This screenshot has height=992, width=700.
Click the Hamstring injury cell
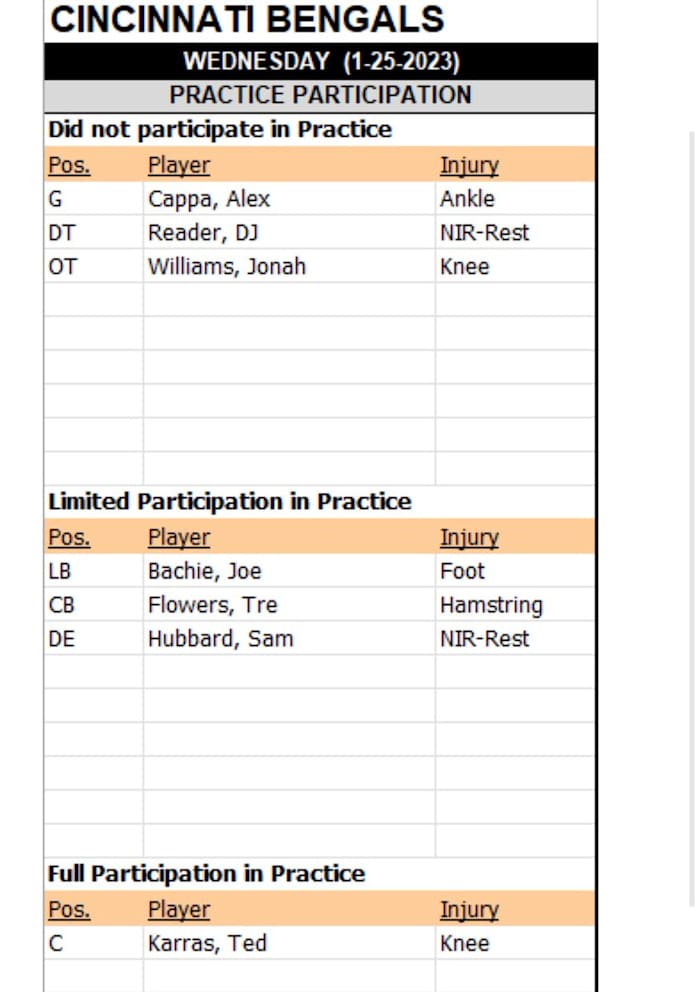(x=491, y=605)
